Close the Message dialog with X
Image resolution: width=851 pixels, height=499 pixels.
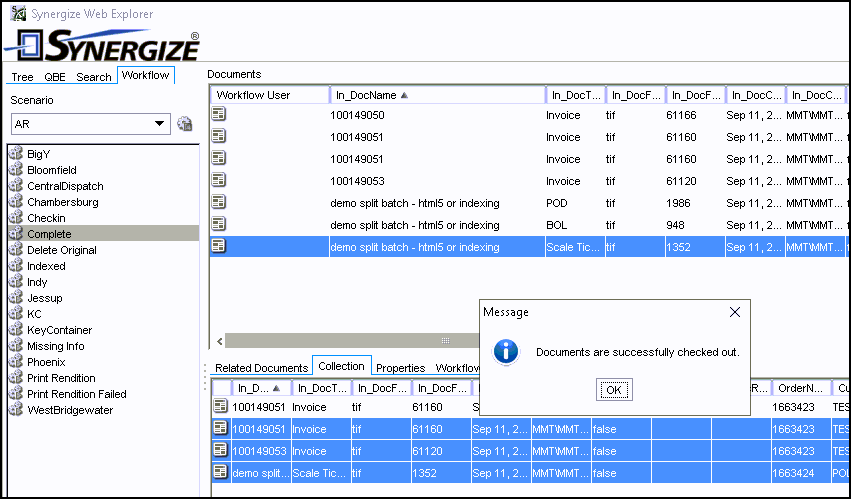coord(735,312)
